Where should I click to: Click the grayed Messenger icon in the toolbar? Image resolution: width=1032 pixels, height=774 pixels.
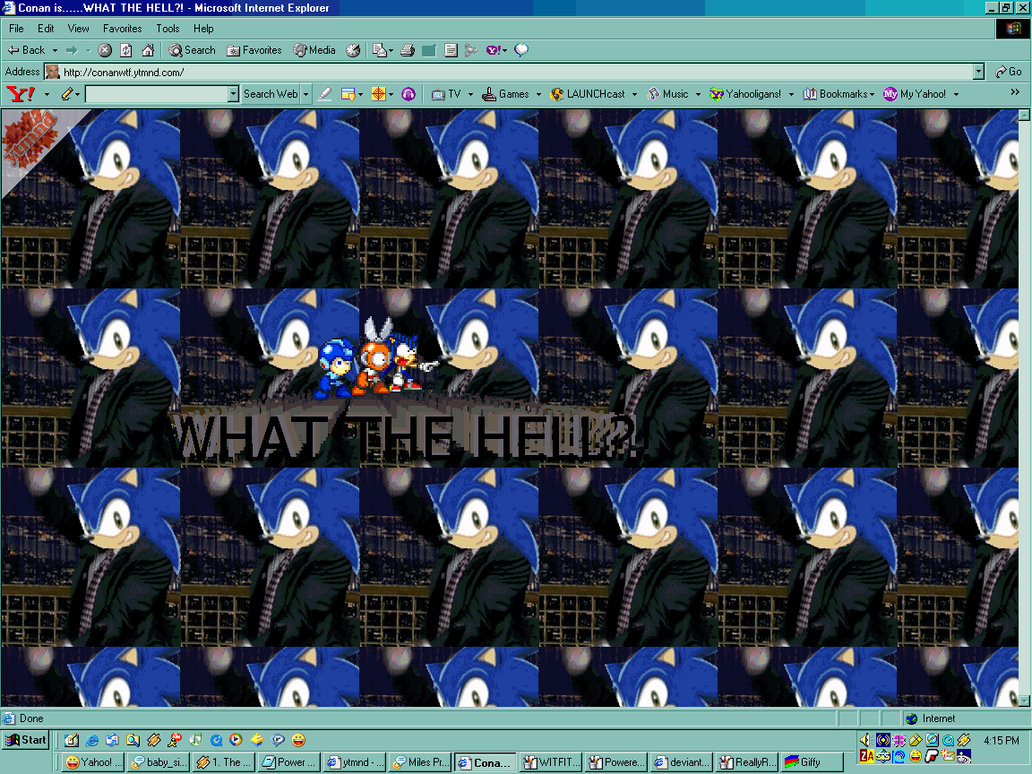click(471, 50)
